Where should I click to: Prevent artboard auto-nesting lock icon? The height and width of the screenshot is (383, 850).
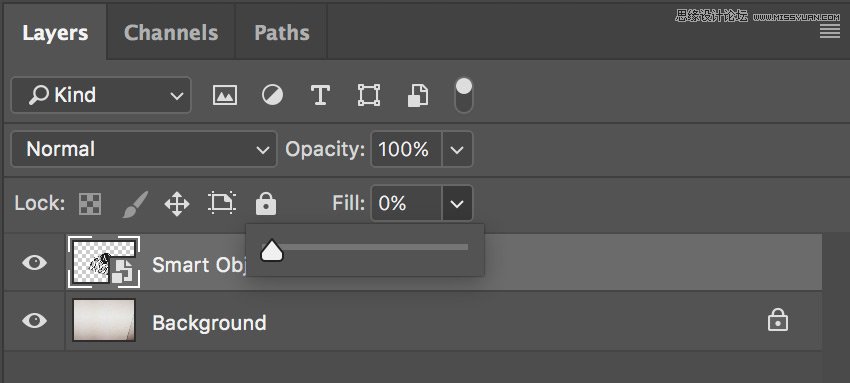(x=222, y=203)
